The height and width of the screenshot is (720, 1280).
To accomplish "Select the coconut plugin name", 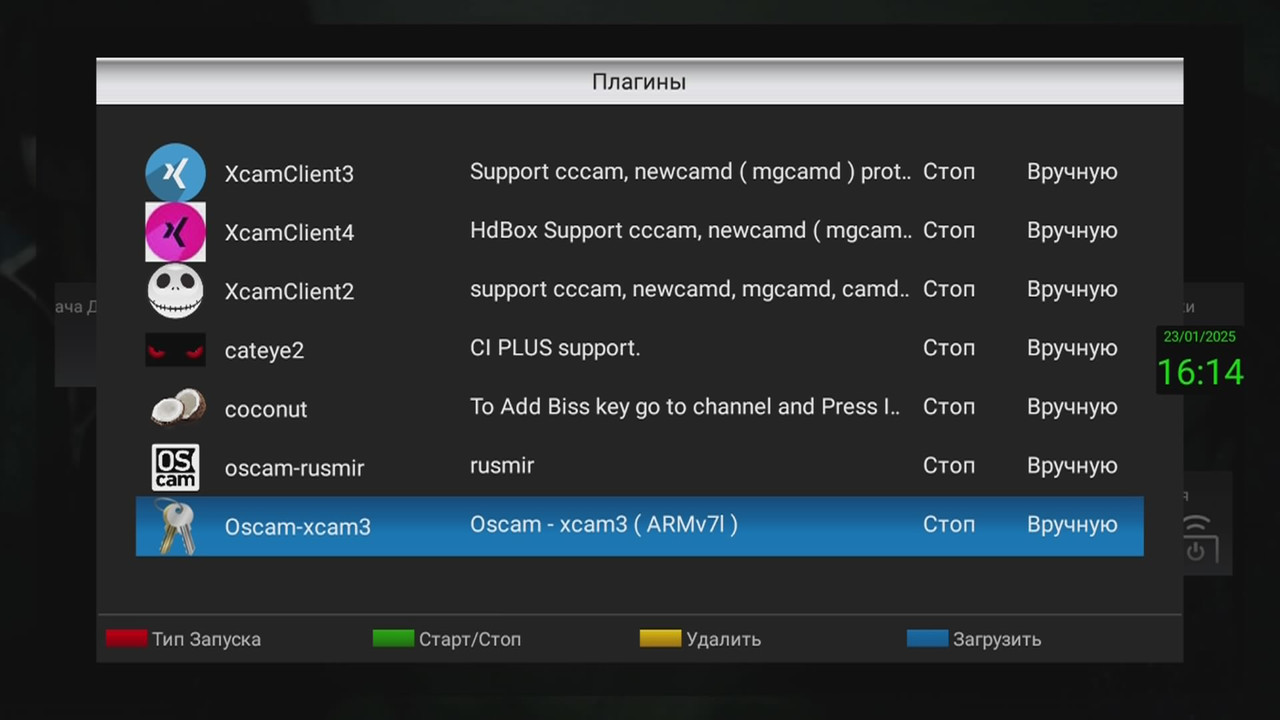I will pos(266,410).
